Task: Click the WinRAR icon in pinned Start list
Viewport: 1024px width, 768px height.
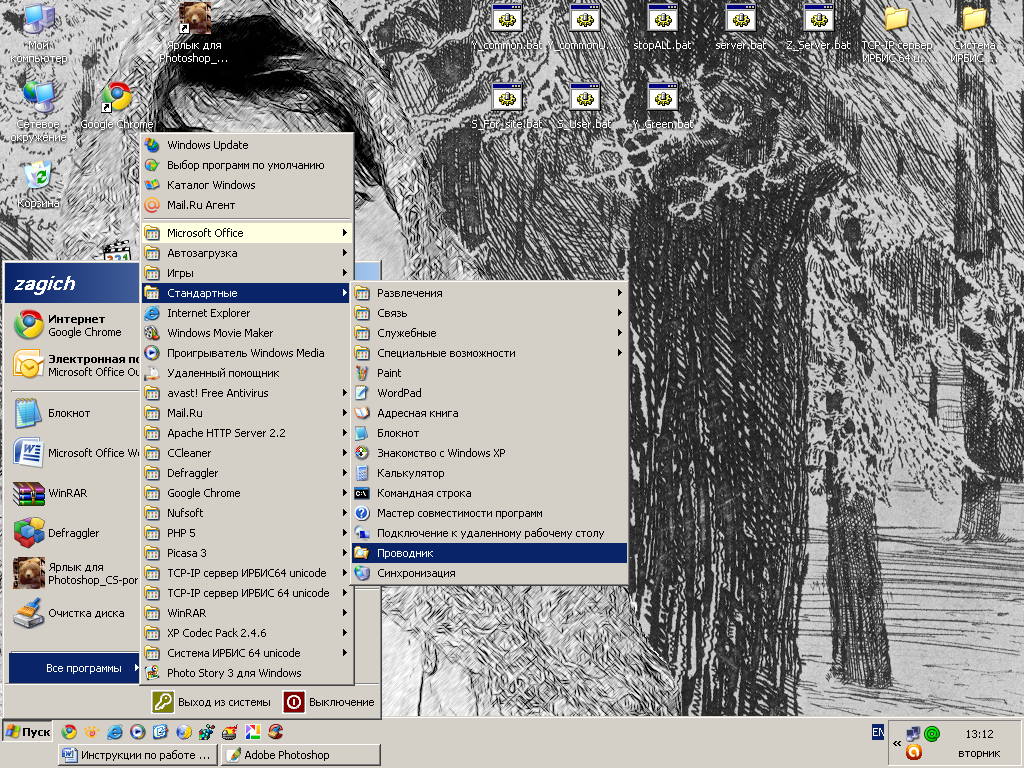Action: pos(29,493)
